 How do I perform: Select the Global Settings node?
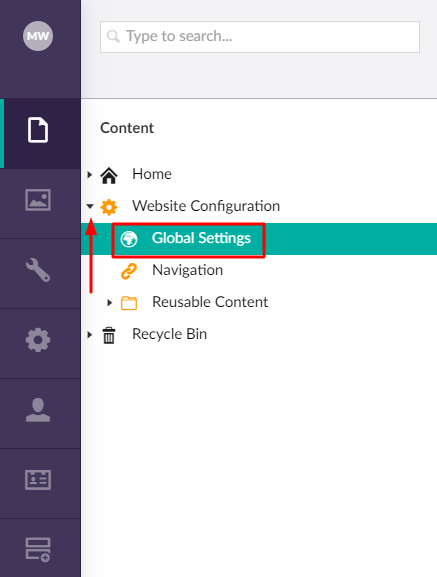(201, 238)
